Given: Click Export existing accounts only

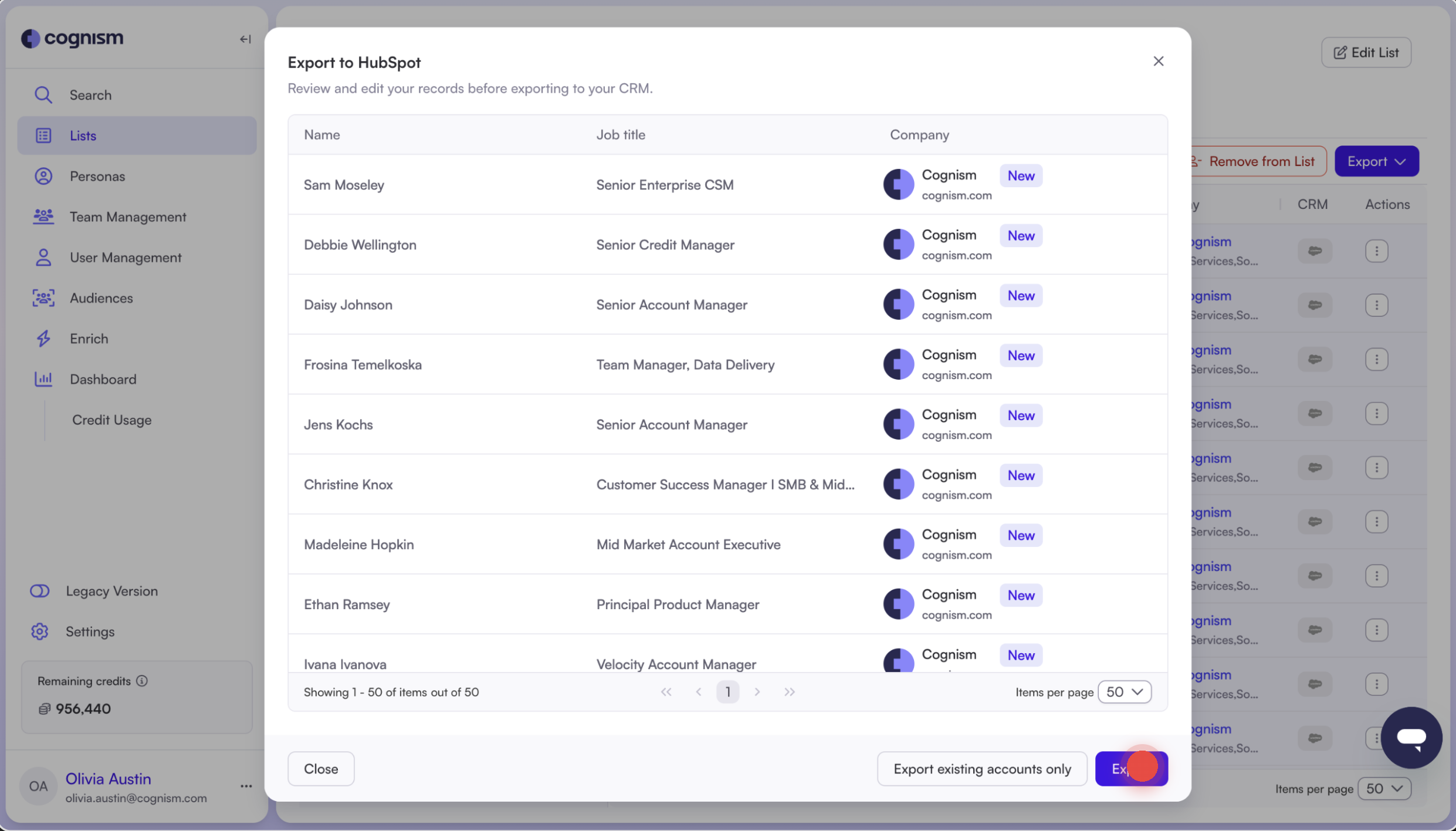Looking at the screenshot, I should [981, 769].
